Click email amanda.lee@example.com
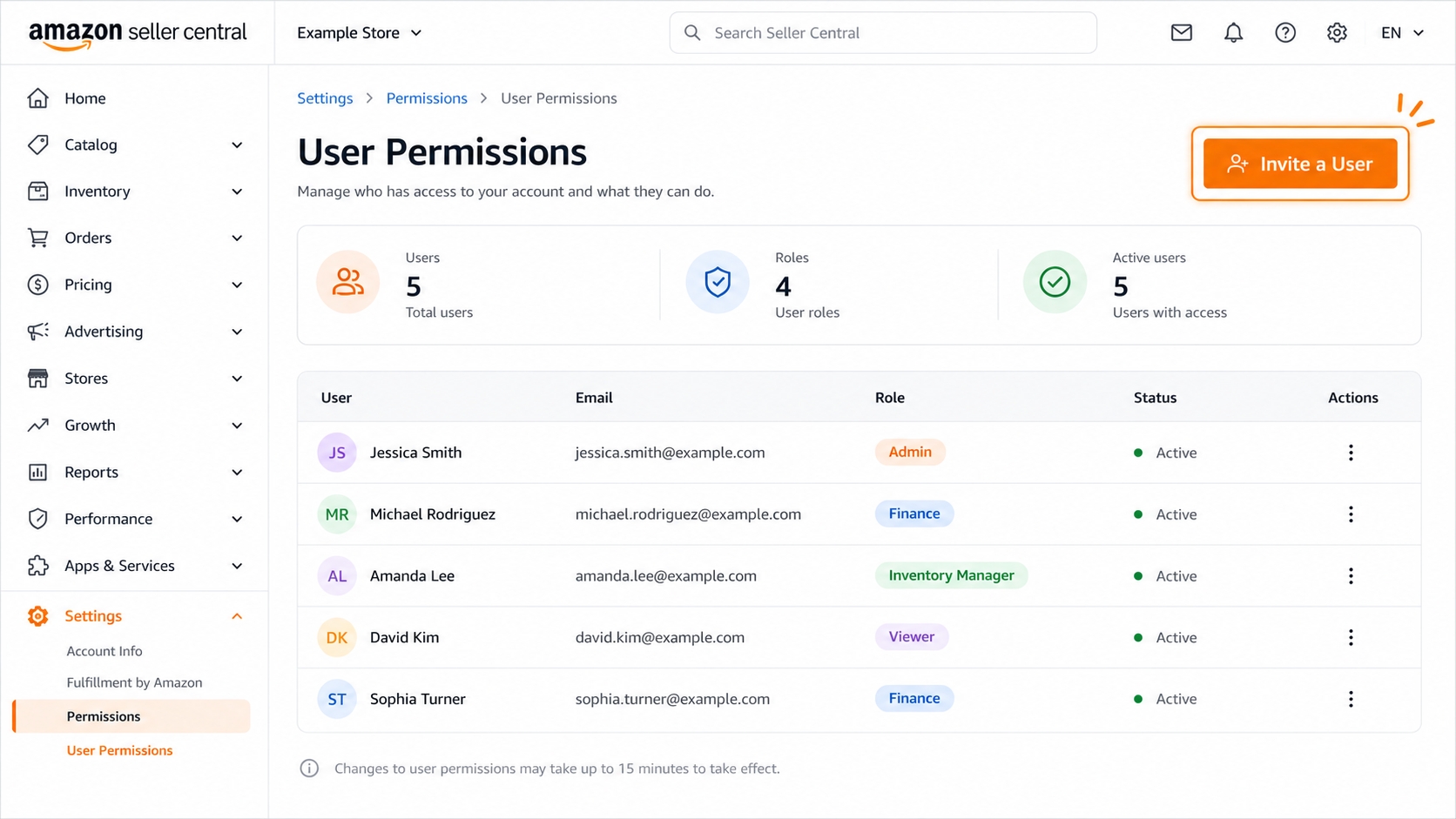Screen dimensions: 1456x819 click(665, 576)
